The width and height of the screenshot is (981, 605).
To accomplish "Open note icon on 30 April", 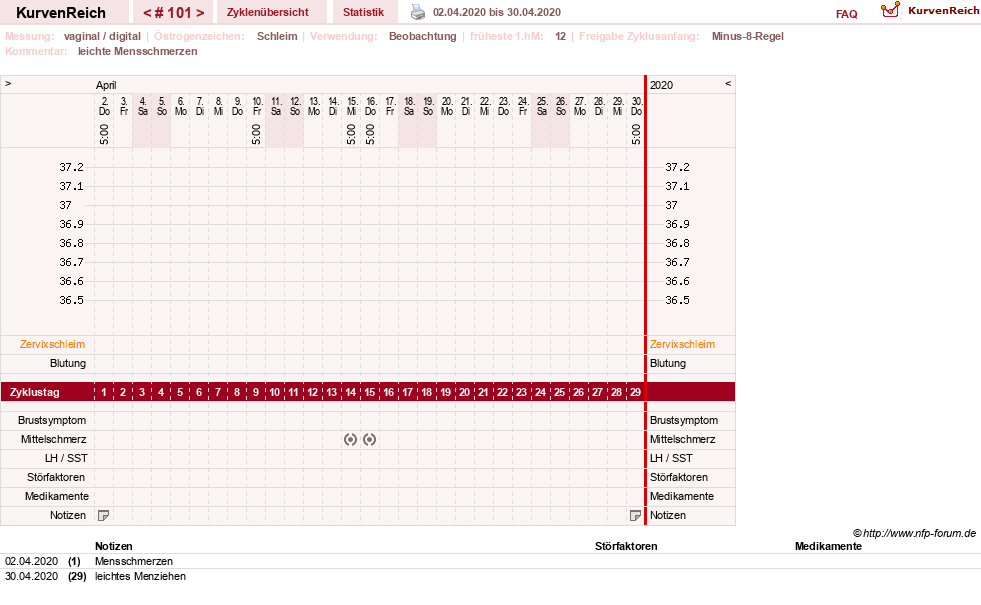I will tap(635, 516).
